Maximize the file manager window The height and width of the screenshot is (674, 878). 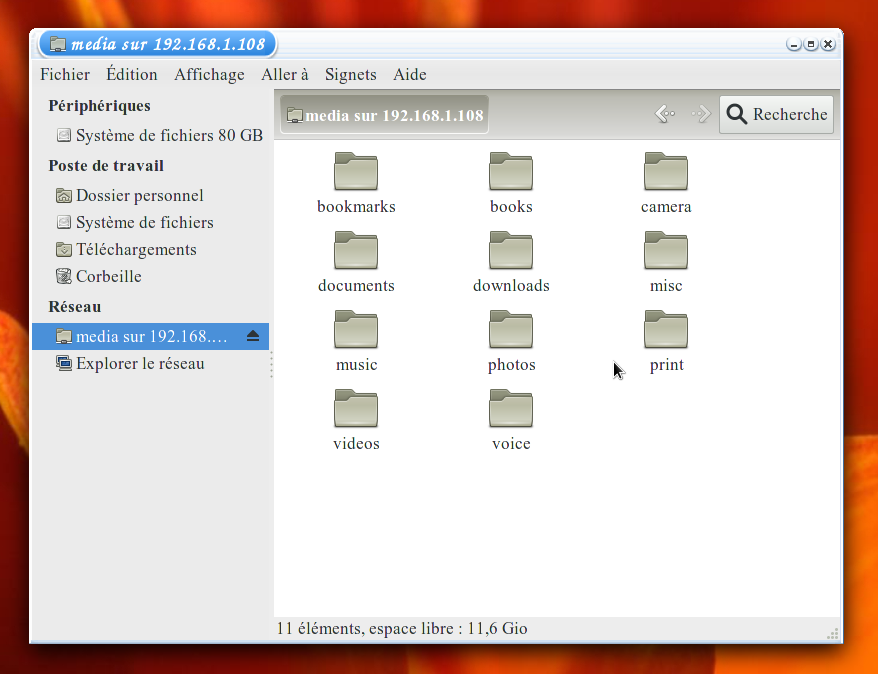[811, 44]
